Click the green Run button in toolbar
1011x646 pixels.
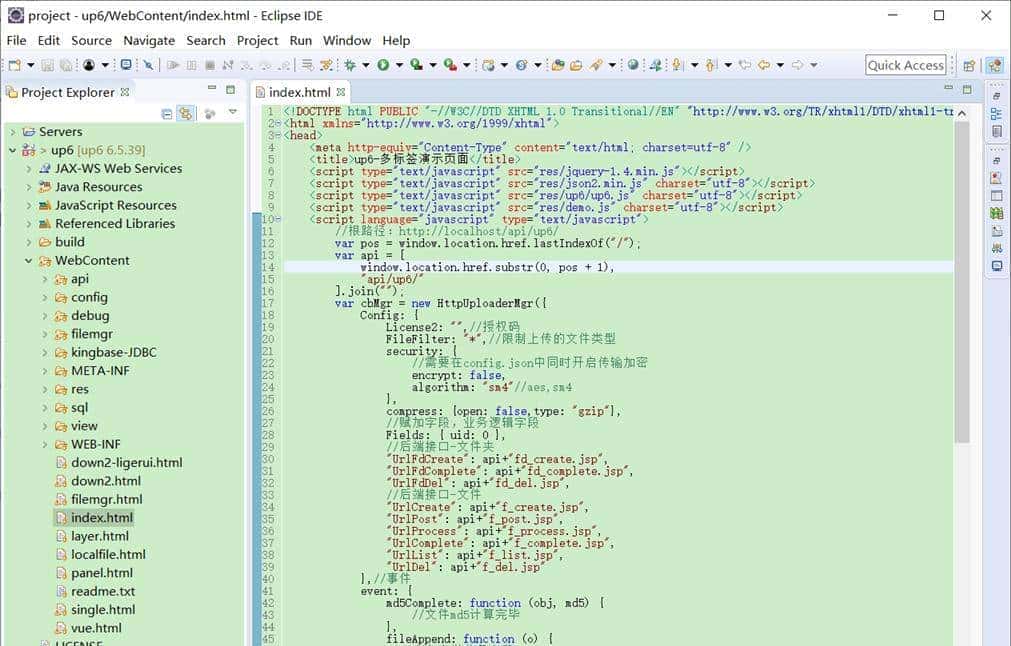[x=383, y=65]
